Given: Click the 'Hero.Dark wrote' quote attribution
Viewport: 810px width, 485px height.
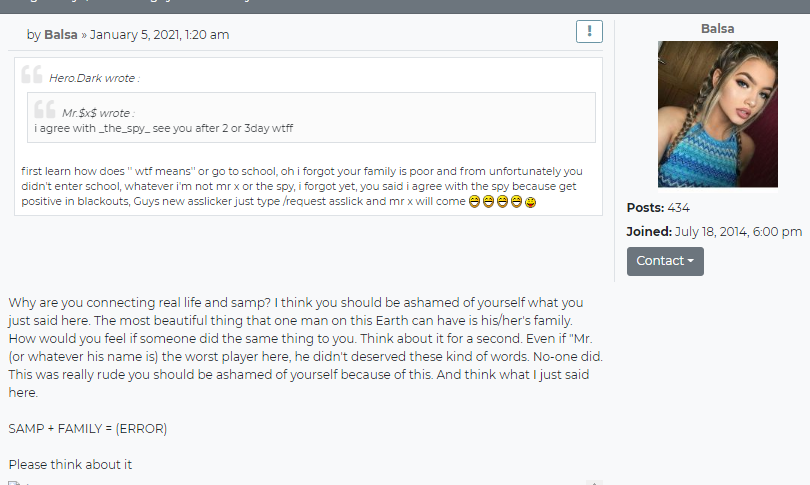Looking at the screenshot, I should click(95, 78).
